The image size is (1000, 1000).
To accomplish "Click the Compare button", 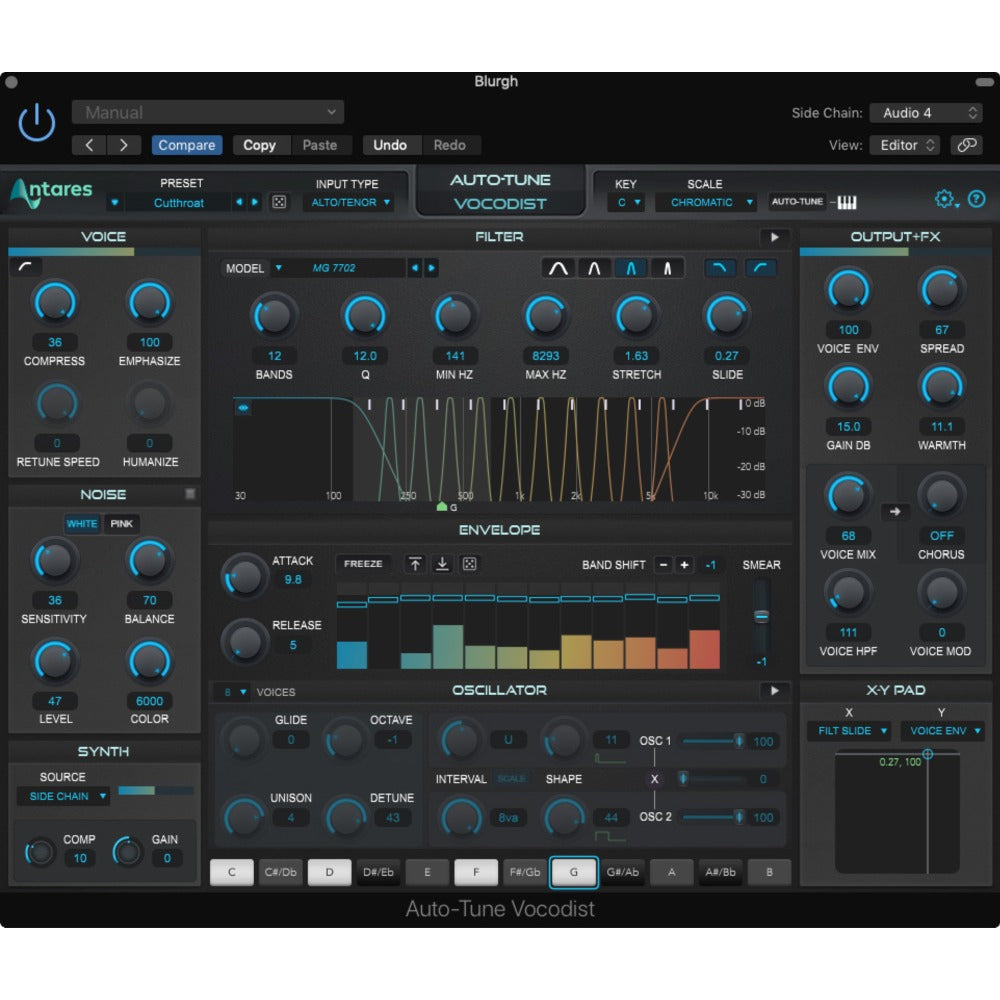I will tap(187, 145).
